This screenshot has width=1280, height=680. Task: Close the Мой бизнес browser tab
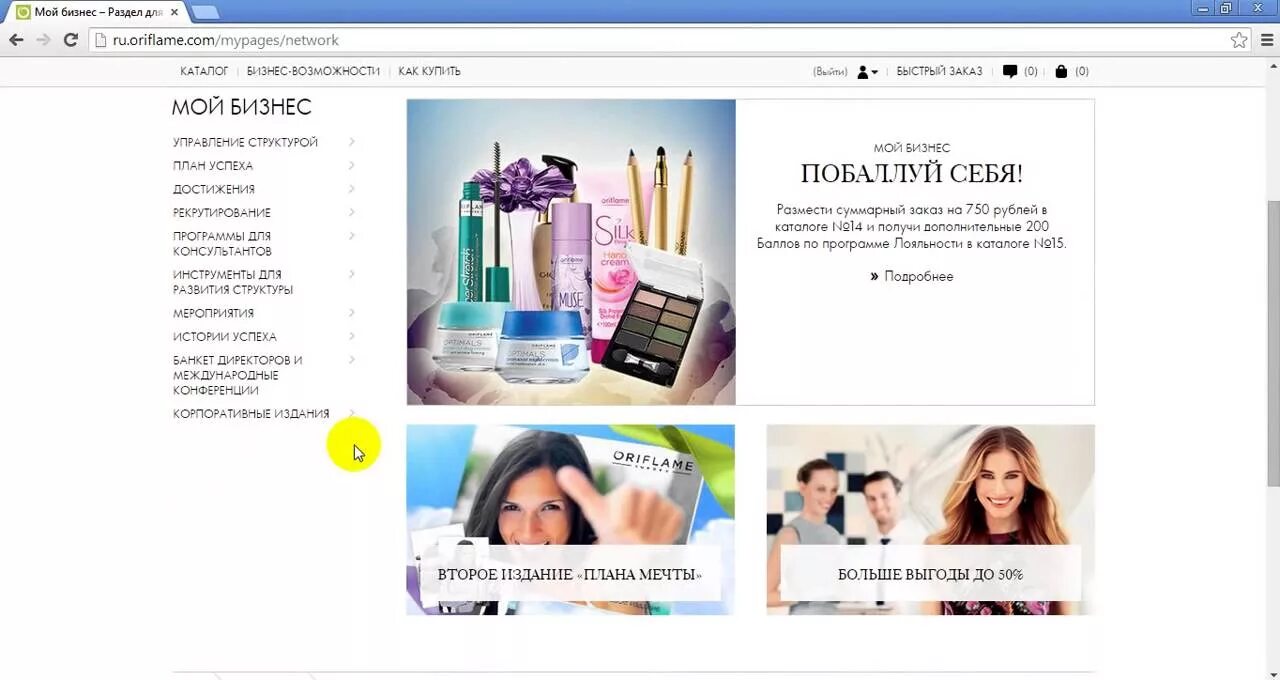tap(174, 12)
